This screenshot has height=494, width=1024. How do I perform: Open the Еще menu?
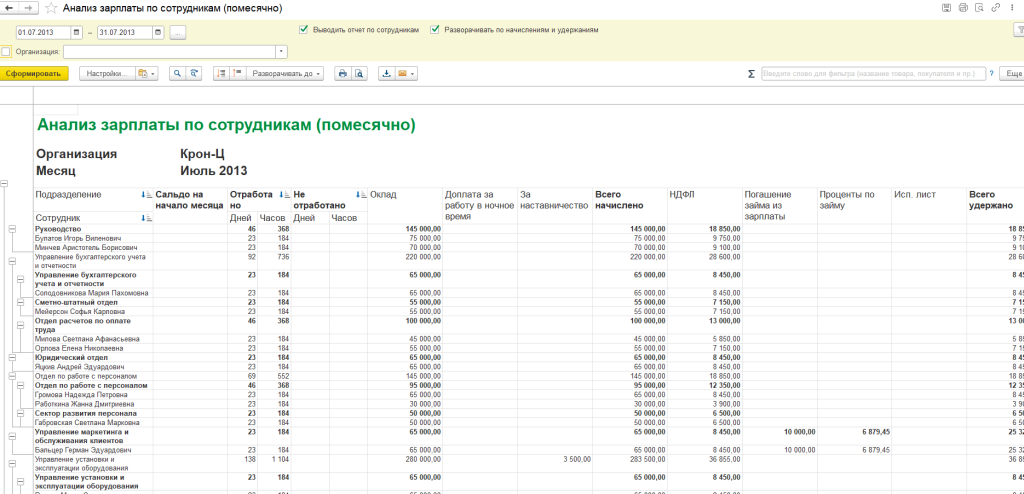point(1012,74)
